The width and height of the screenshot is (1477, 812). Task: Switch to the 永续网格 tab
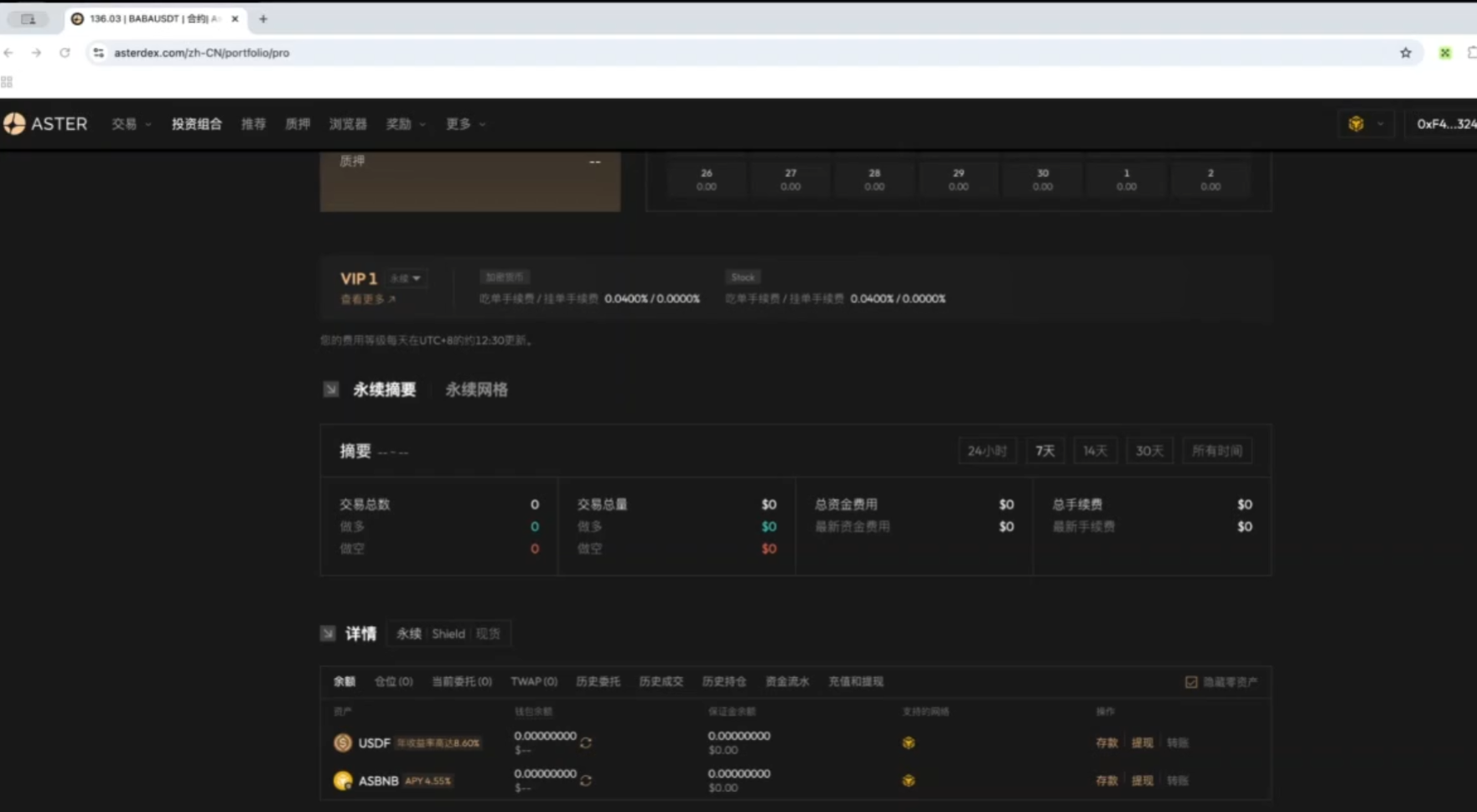(476, 390)
